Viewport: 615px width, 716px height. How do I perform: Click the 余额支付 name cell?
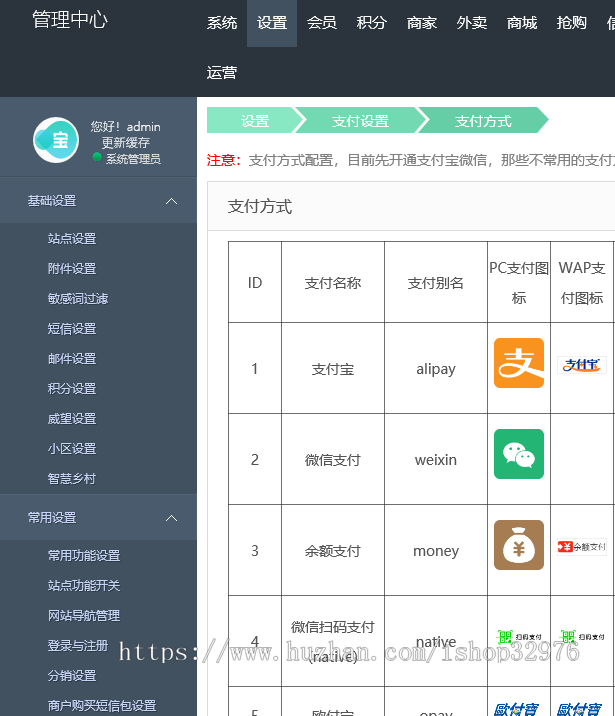pyautogui.click(x=333, y=551)
